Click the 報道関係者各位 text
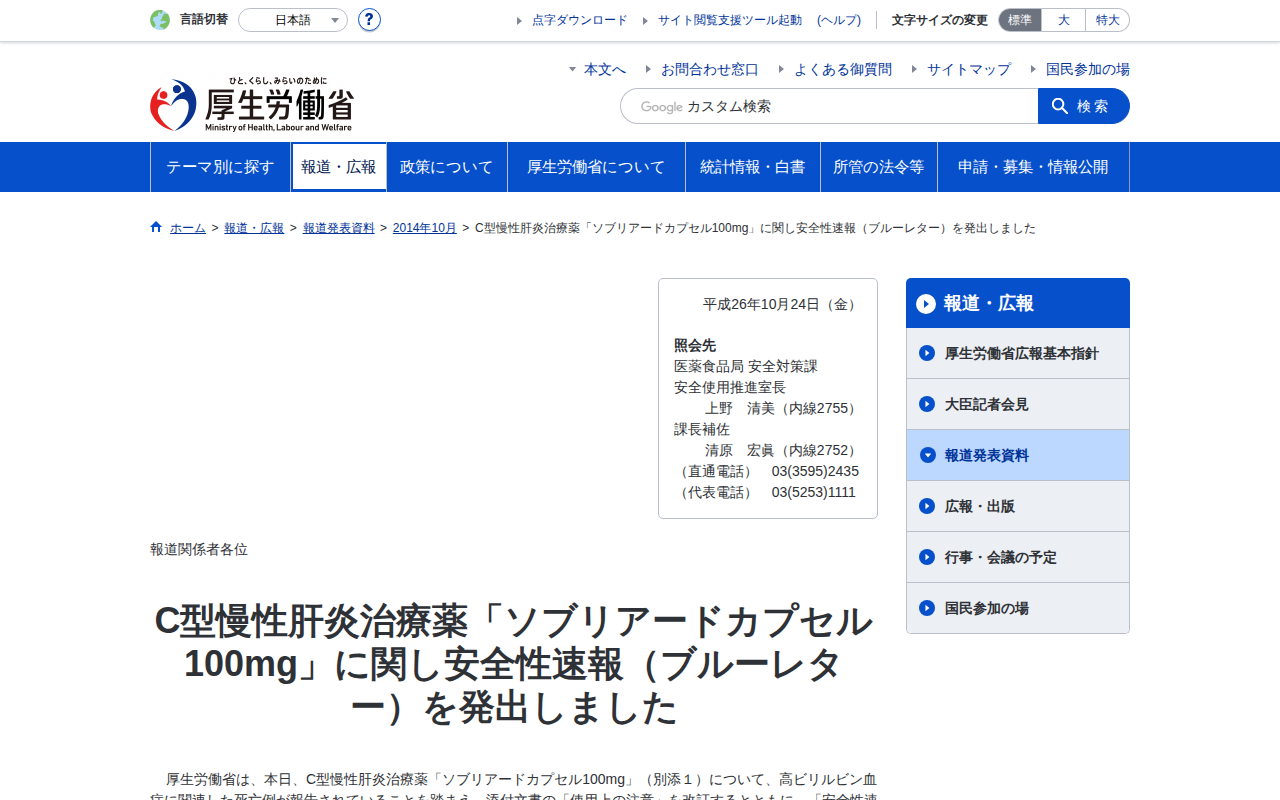The height and width of the screenshot is (800, 1280). (199, 549)
